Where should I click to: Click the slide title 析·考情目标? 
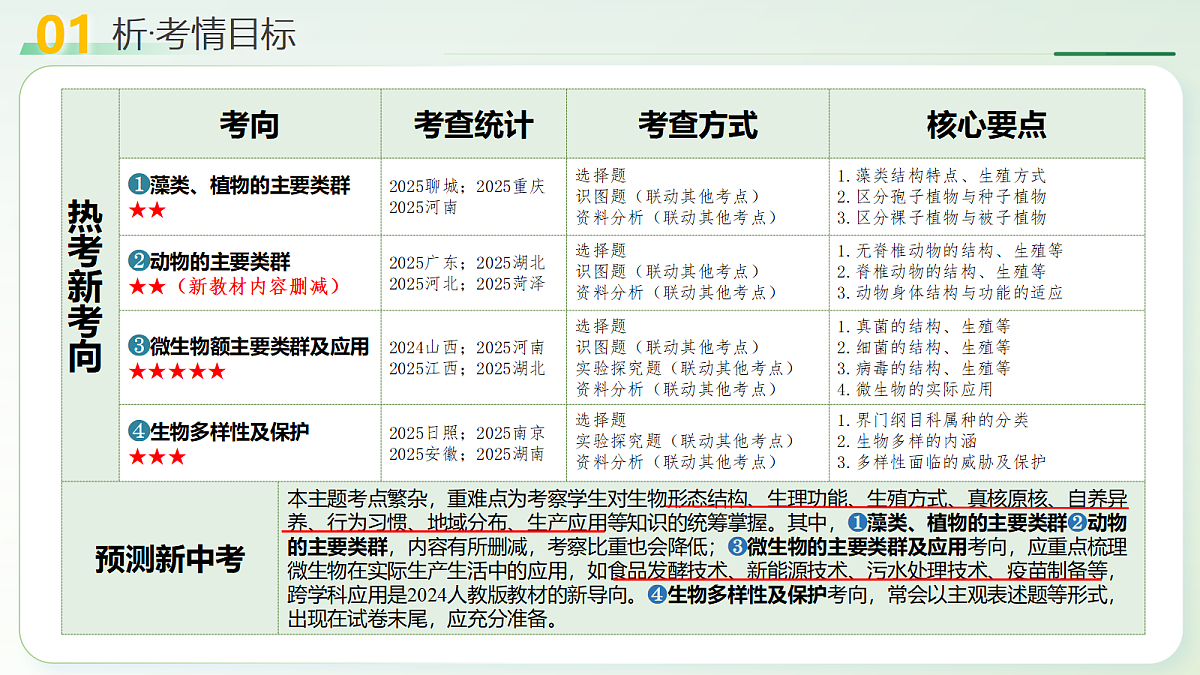205,33
